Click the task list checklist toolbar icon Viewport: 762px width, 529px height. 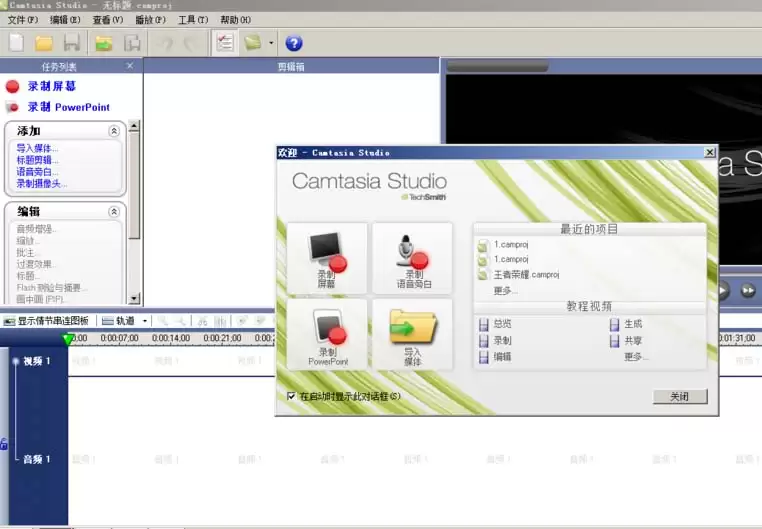pos(225,43)
